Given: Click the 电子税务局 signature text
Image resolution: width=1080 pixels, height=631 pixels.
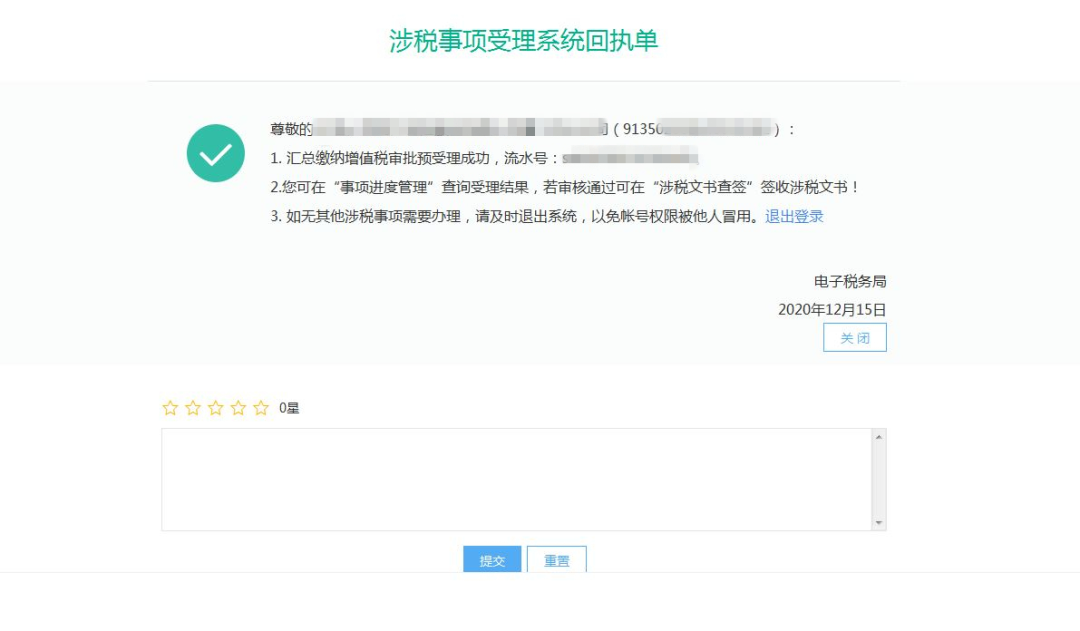Looking at the screenshot, I should [x=850, y=281].
